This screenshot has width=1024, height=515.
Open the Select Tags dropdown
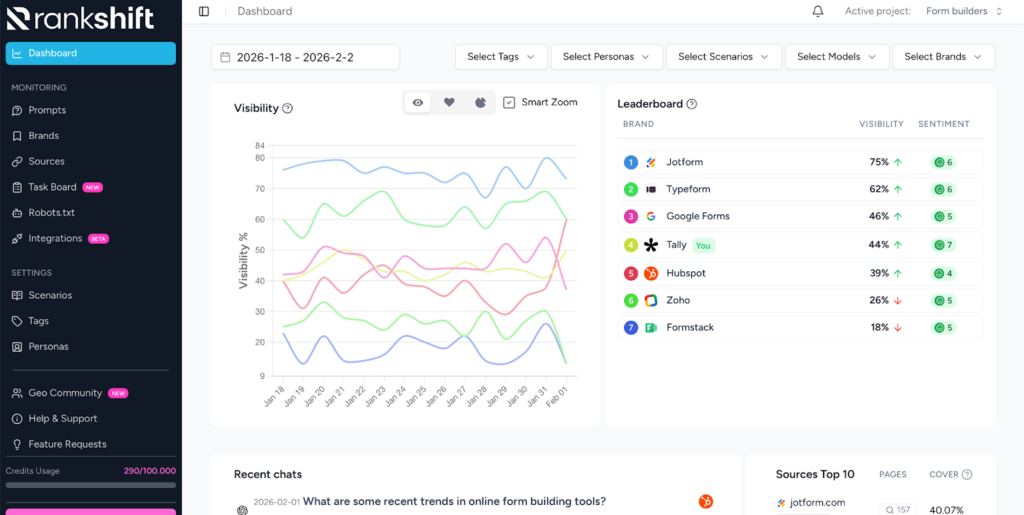(x=501, y=57)
